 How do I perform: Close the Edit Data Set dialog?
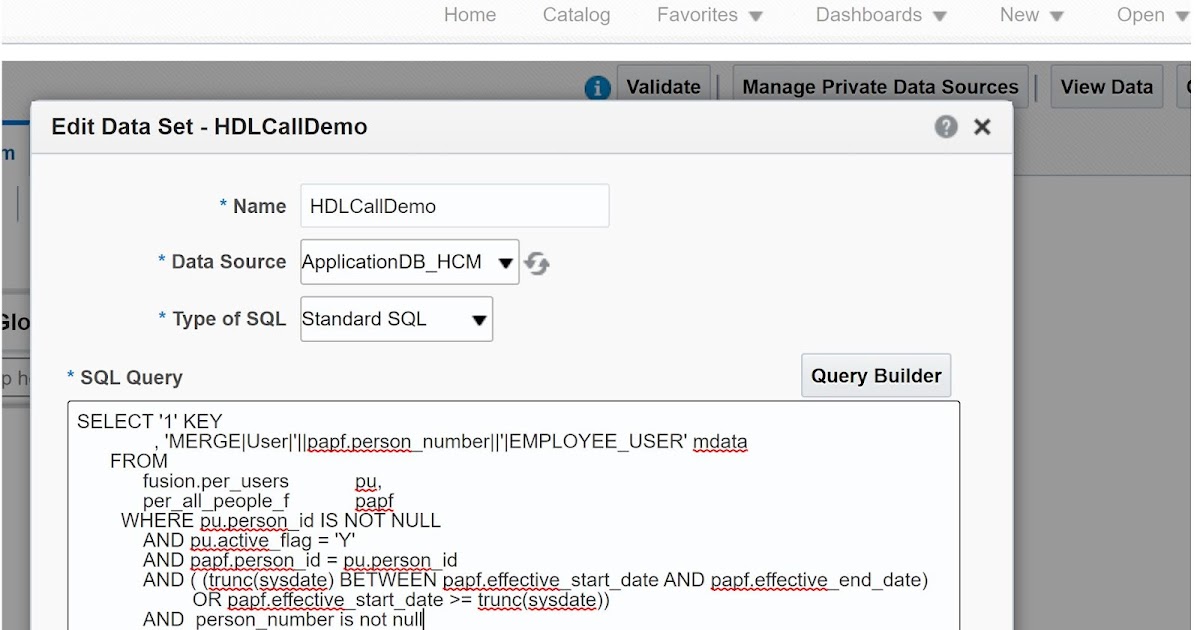click(x=981, y=127)
